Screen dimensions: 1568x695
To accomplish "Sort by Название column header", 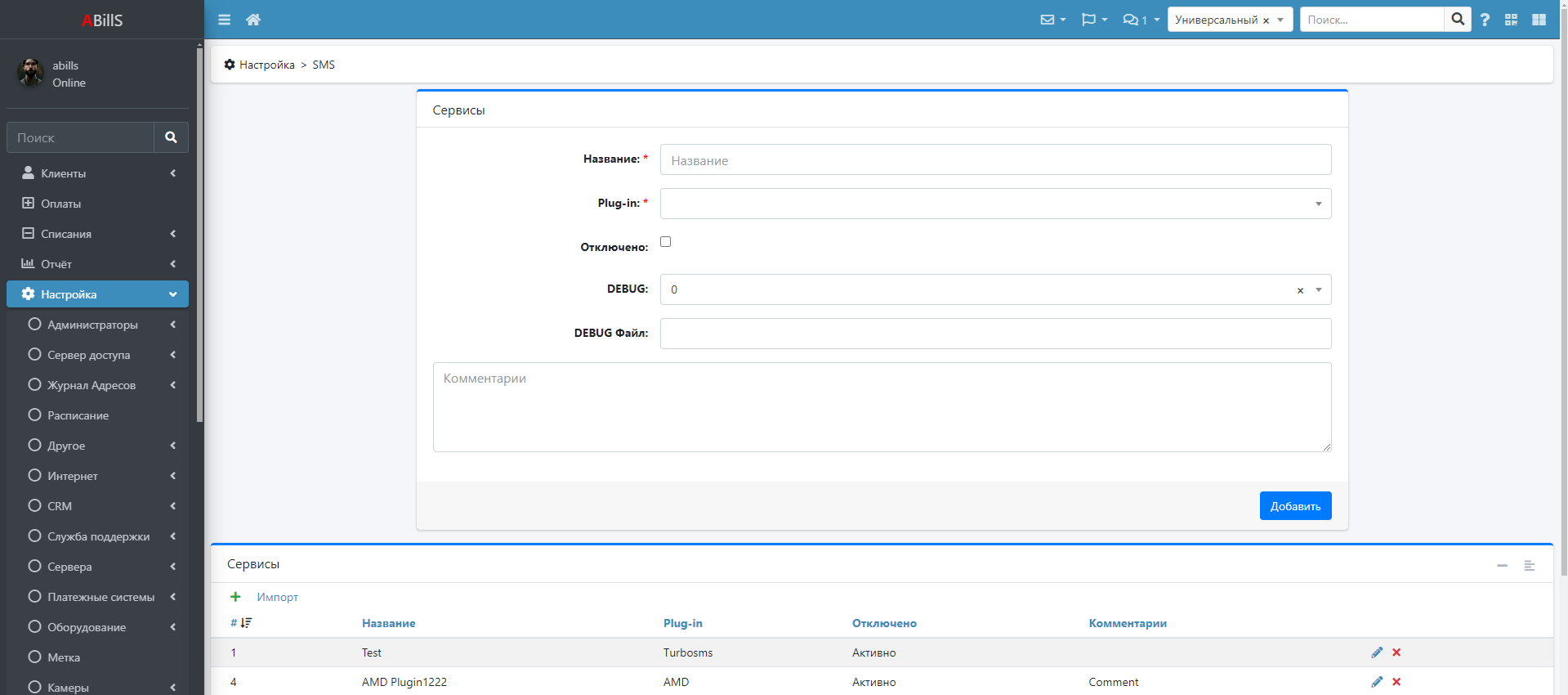I will click(388, 623).
